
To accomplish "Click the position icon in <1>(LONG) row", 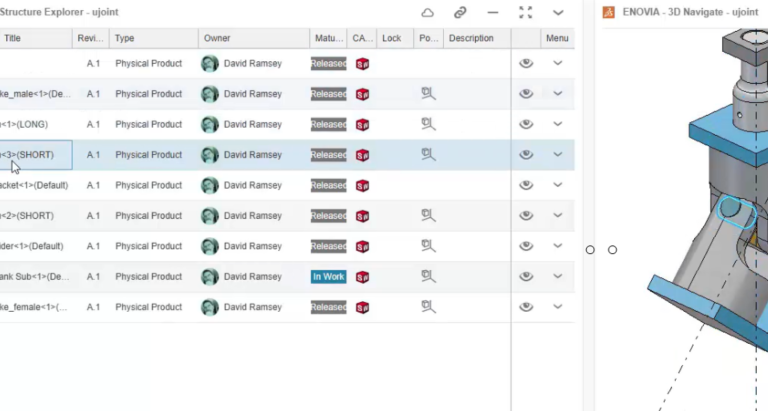I will (x=429, y=124).
